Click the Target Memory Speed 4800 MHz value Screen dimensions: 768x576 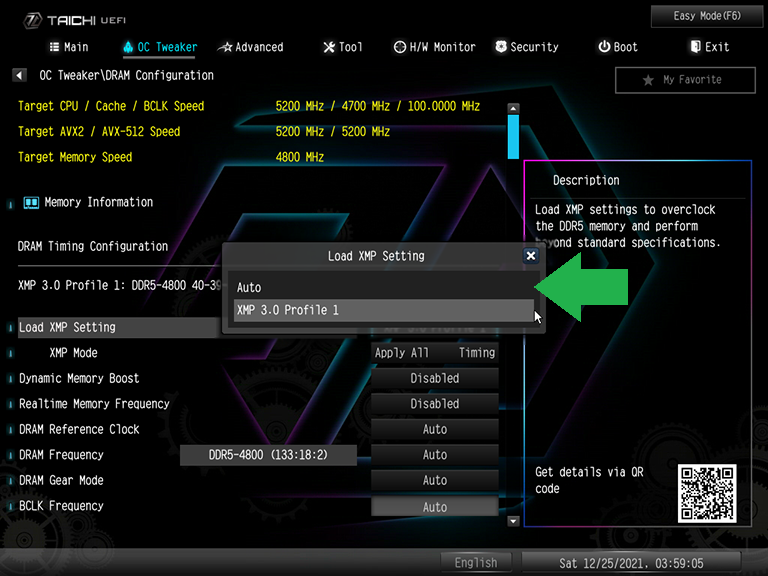coord(299,157)
